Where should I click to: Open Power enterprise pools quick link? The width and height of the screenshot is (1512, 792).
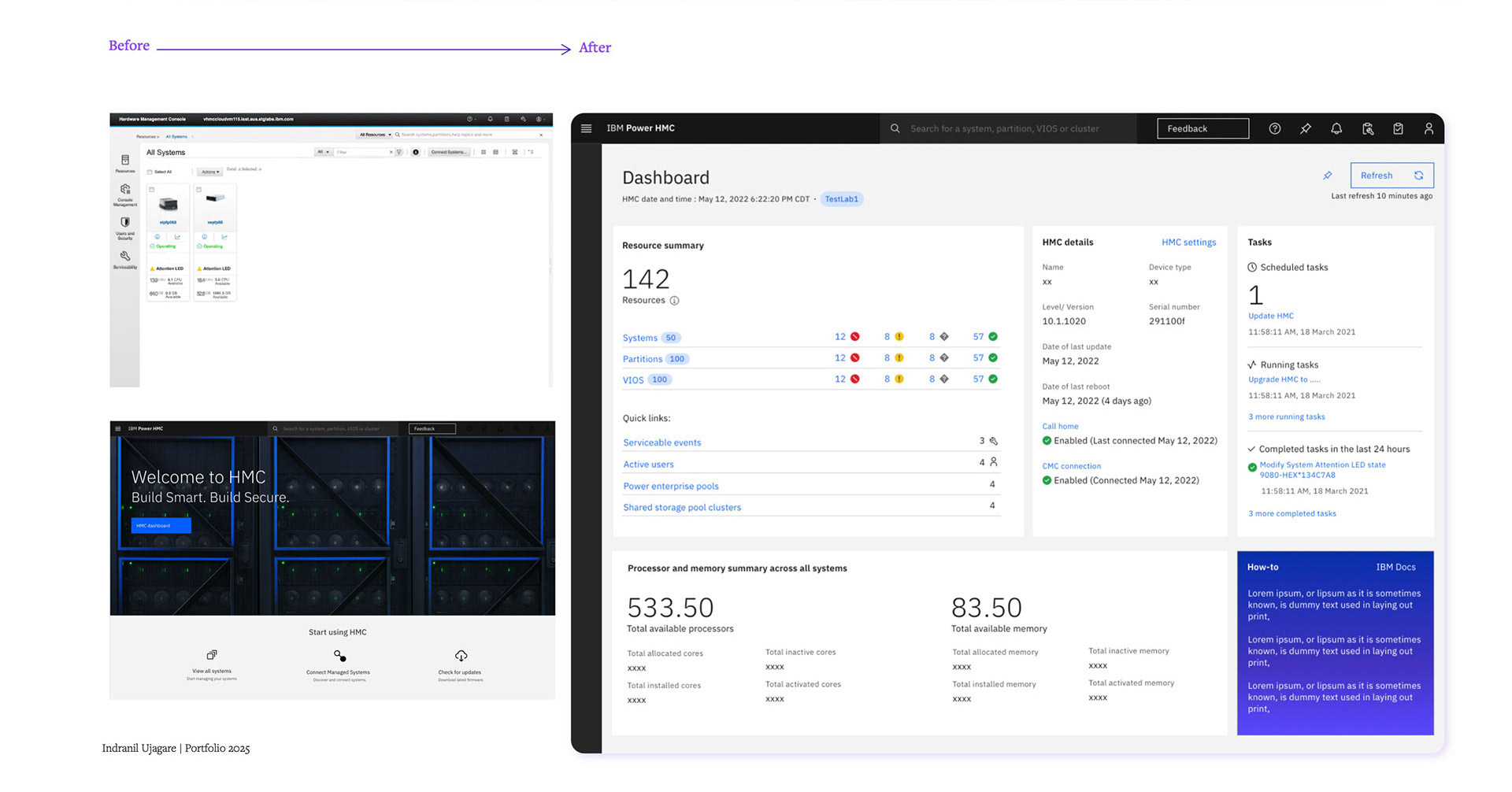pos(671,486)
